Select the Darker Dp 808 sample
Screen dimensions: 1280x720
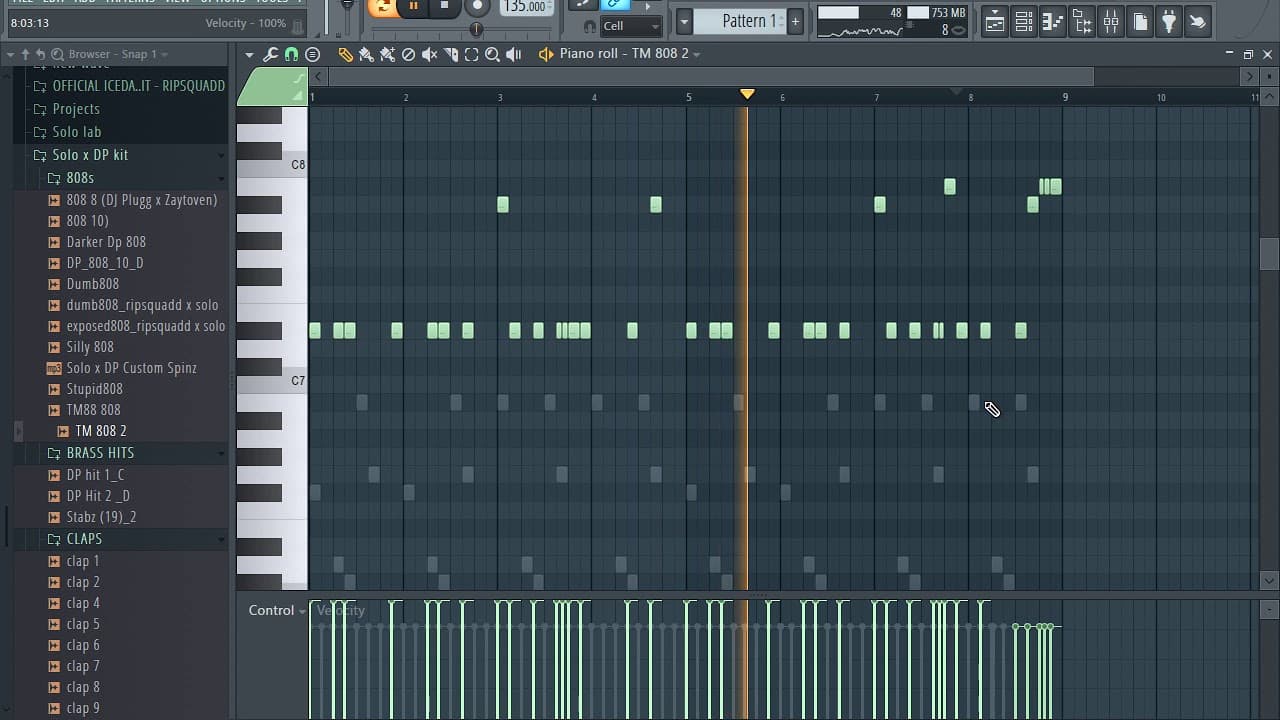[x=106, y=242]
